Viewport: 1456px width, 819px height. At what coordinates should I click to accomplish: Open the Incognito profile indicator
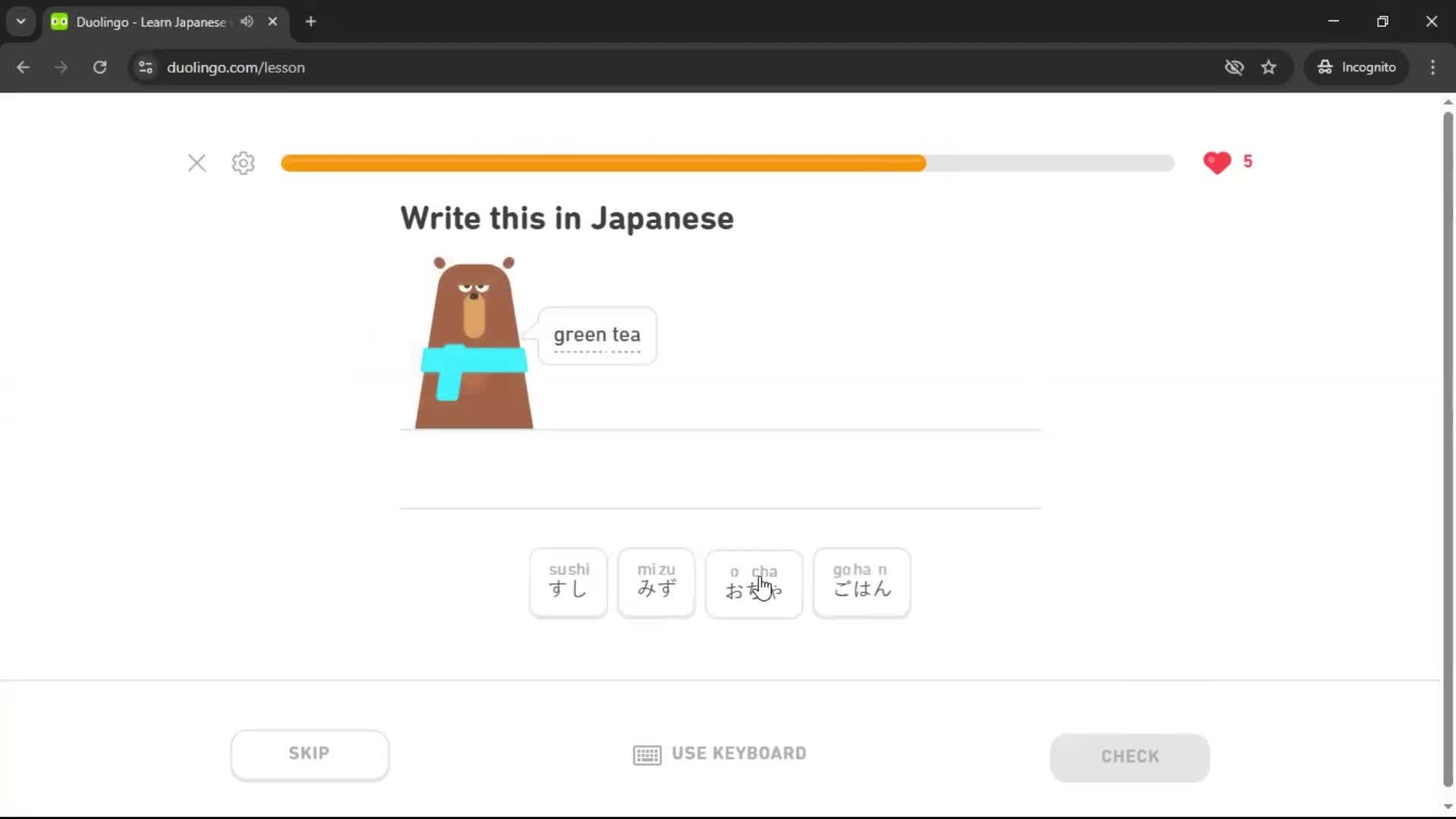pyautogui.click(x=1357, y=67)
